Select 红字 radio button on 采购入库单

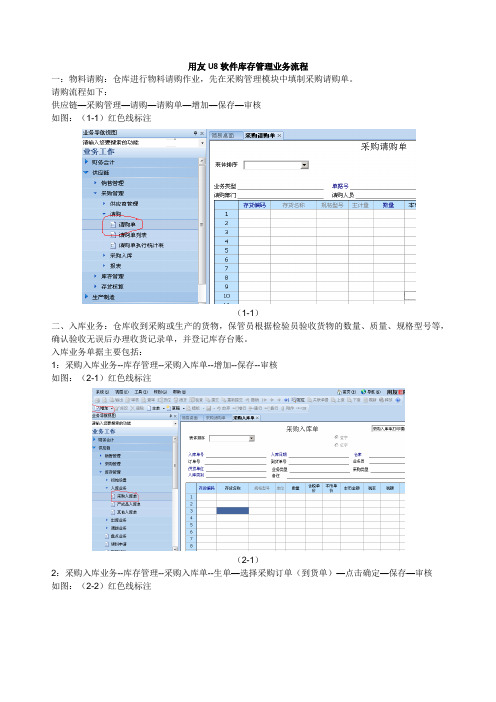point(337,445)
